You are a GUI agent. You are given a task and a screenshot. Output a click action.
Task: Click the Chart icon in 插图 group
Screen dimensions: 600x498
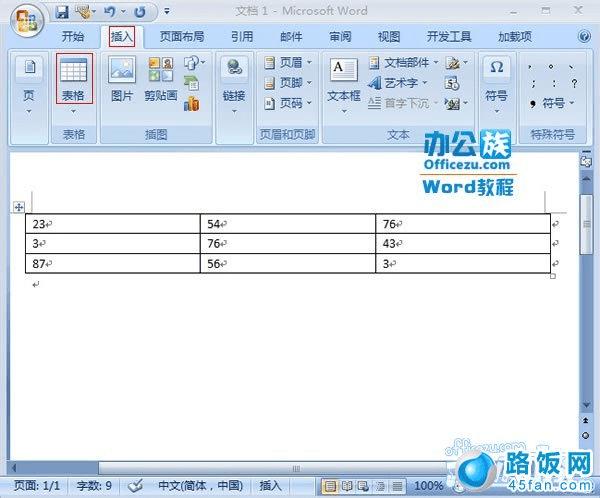191,103
